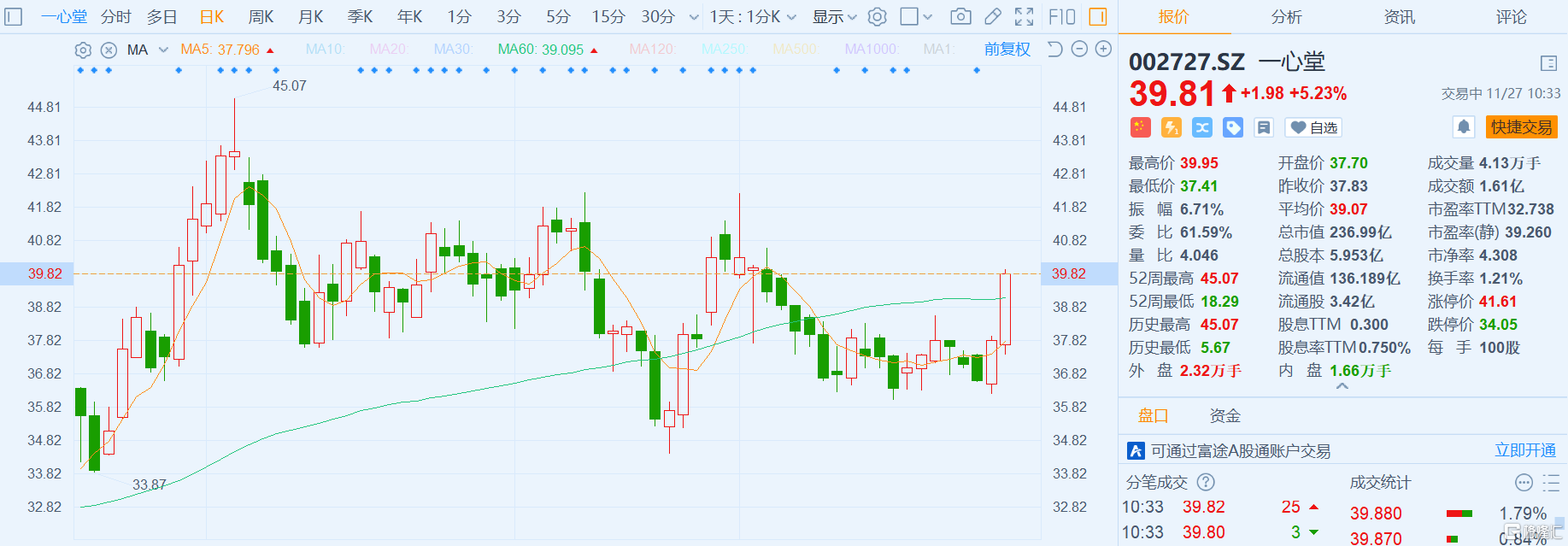Click the orange lightning Level-1 icon

pos(1172,127)
